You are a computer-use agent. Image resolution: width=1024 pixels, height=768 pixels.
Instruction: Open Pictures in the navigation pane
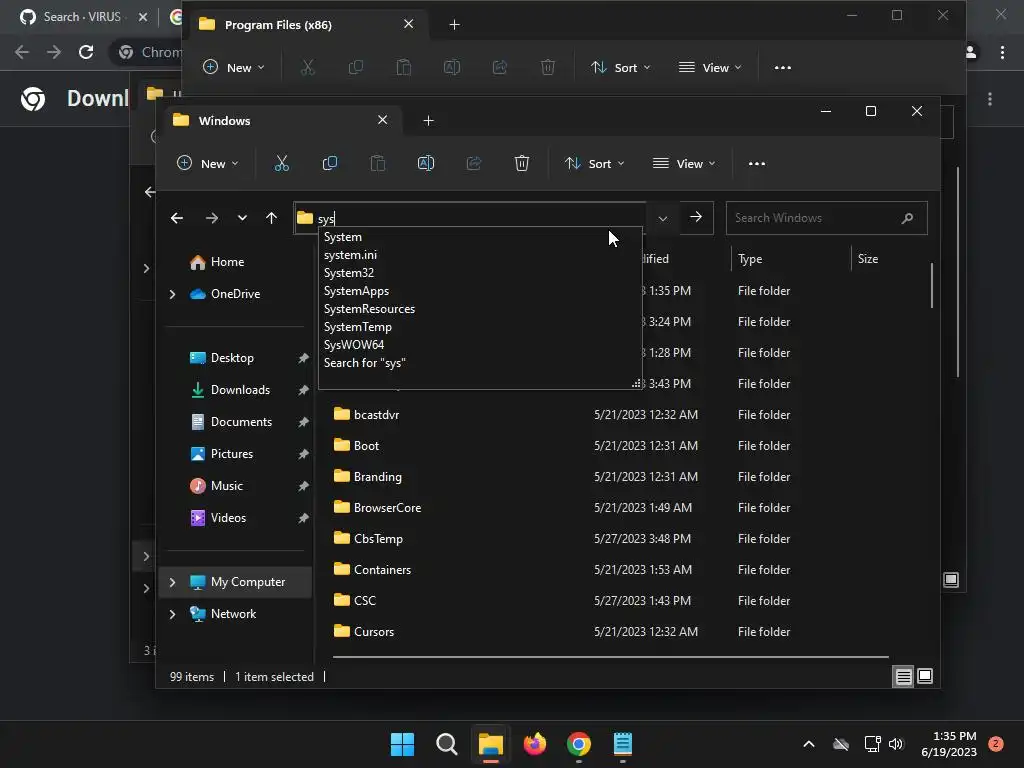pyautogui.click(x=232, y=454)
